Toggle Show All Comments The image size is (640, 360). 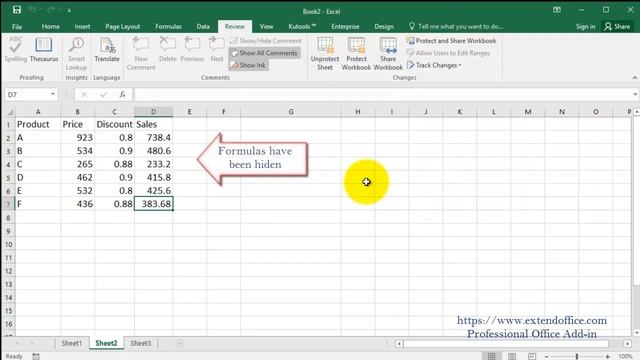[x=264, y=53]
